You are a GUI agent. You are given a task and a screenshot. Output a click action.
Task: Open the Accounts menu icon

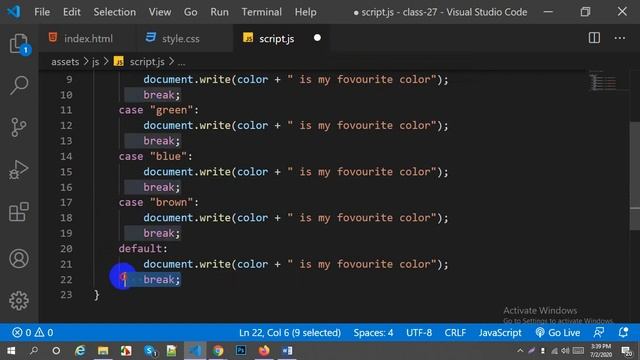pyautogui.click(x=19, y=258)
